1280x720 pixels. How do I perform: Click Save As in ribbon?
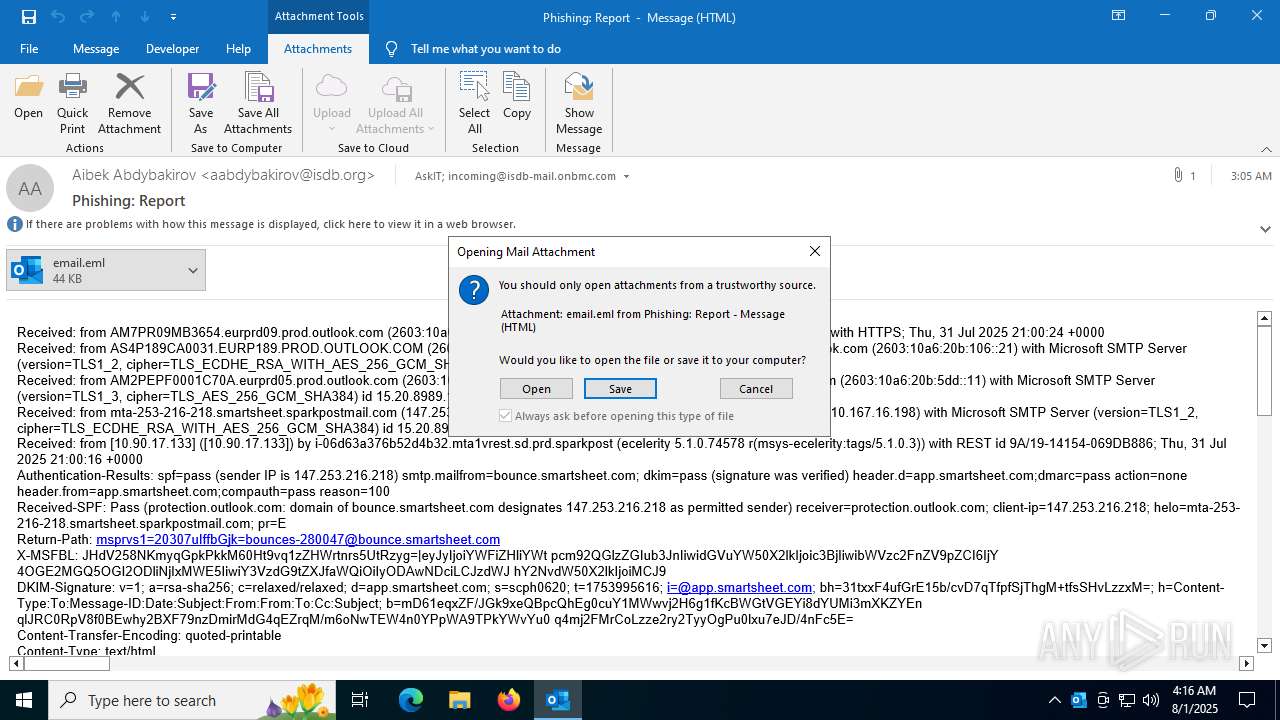point(201,103)
